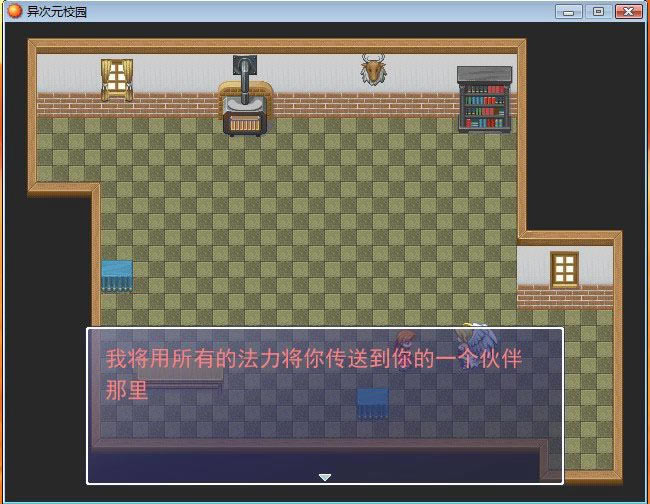
Task: Click the white continue arrow in dialogue box
Action: click(325, 477)
